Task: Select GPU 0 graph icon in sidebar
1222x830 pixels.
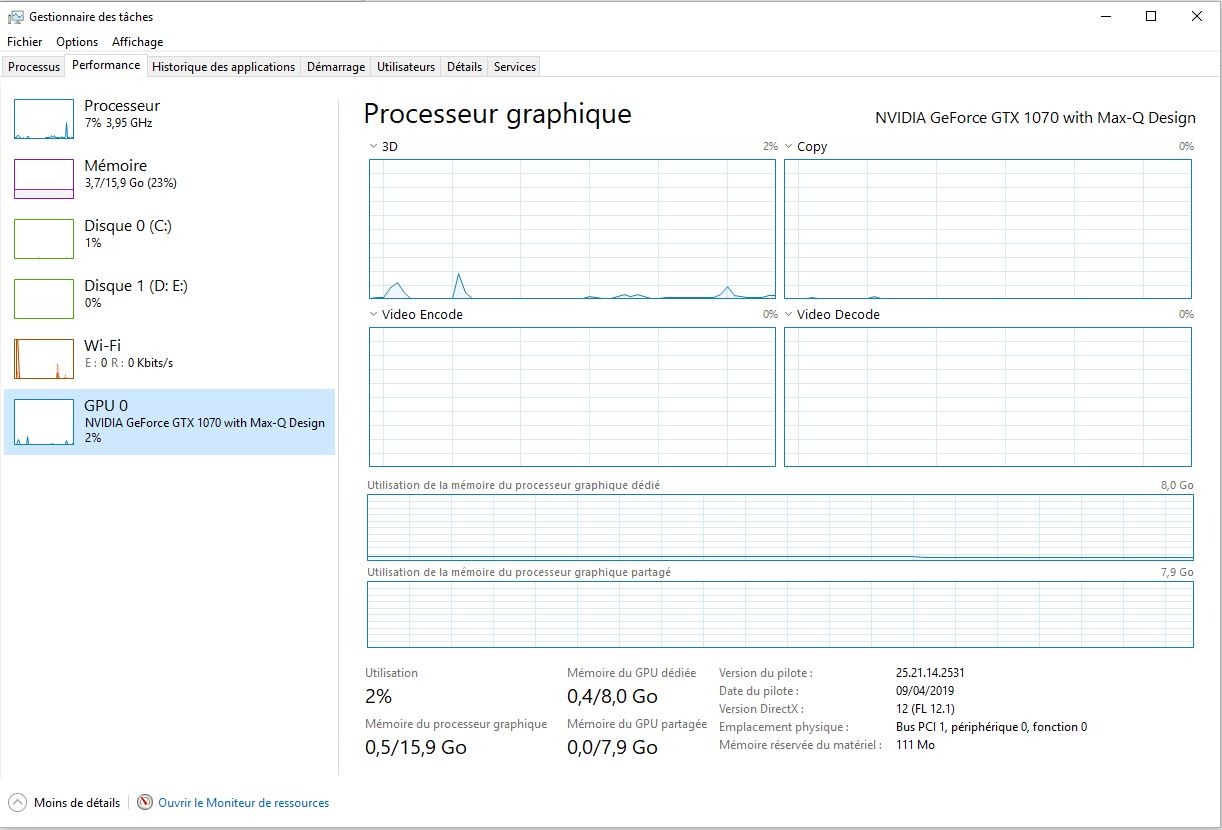Action: pyautogui.click(x=44, y=419)
